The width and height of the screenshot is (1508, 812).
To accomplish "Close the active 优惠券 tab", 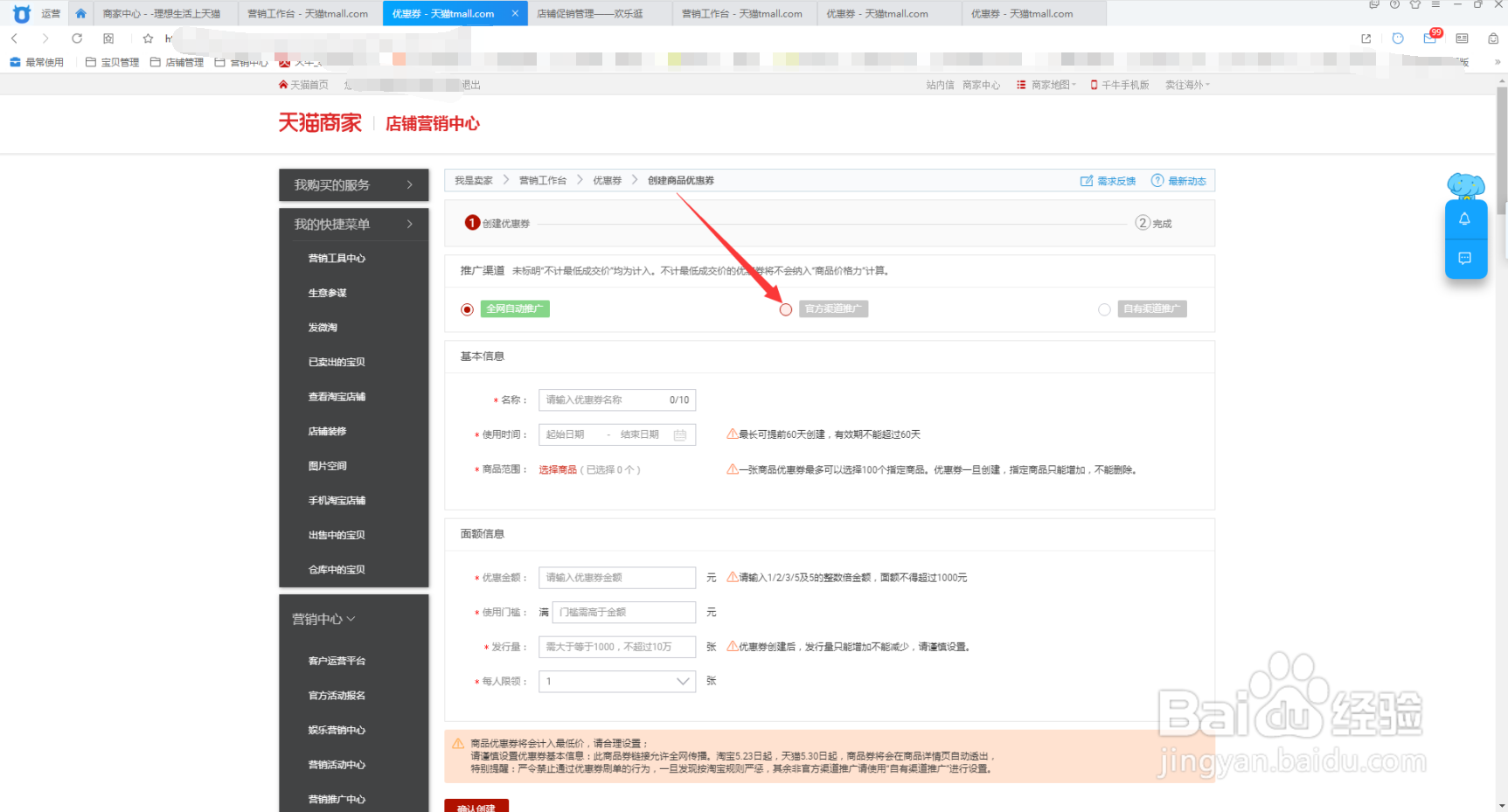I will click(x=515, y=13).
